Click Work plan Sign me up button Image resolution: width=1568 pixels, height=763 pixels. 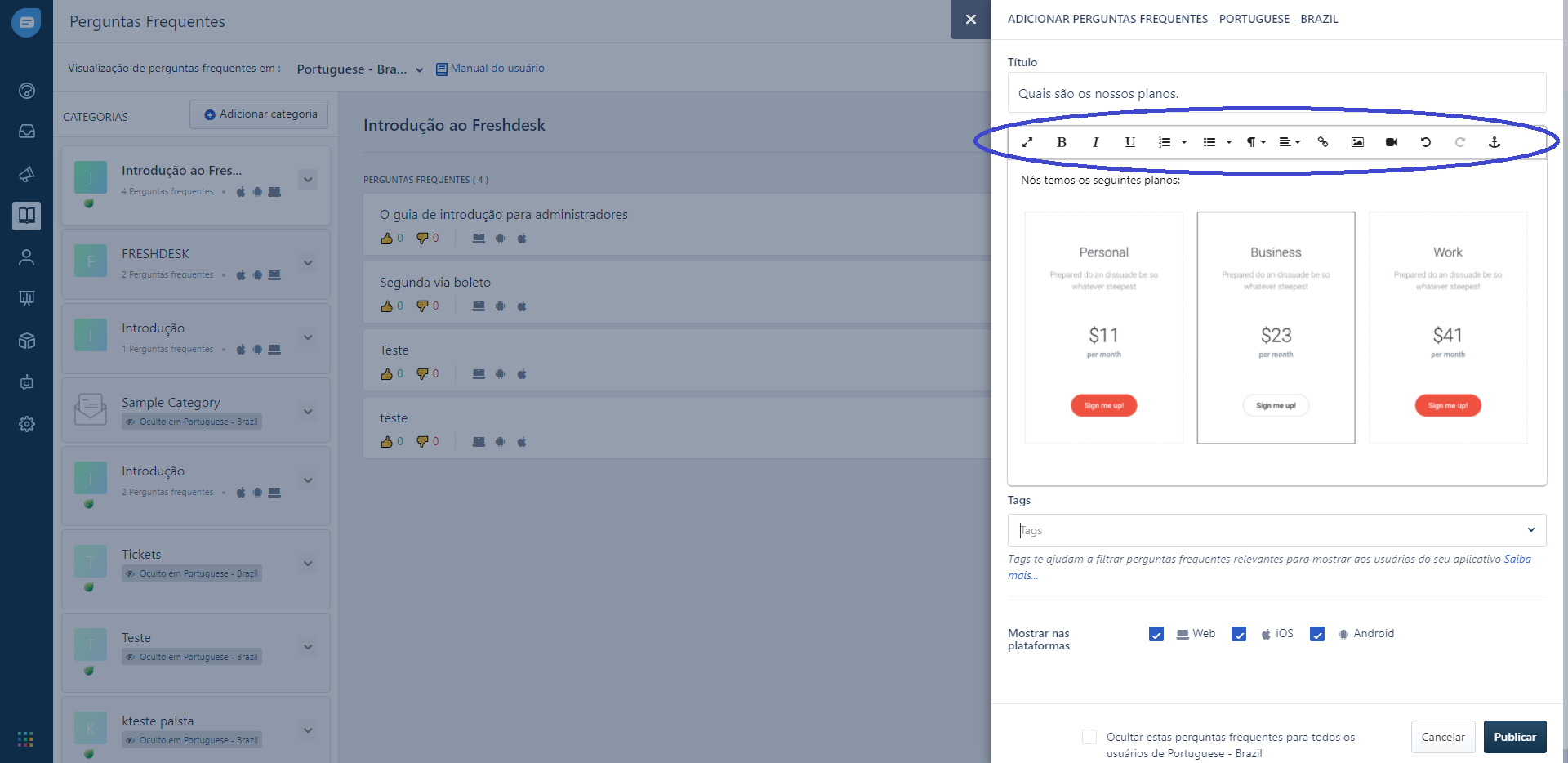coord(1448,405)
